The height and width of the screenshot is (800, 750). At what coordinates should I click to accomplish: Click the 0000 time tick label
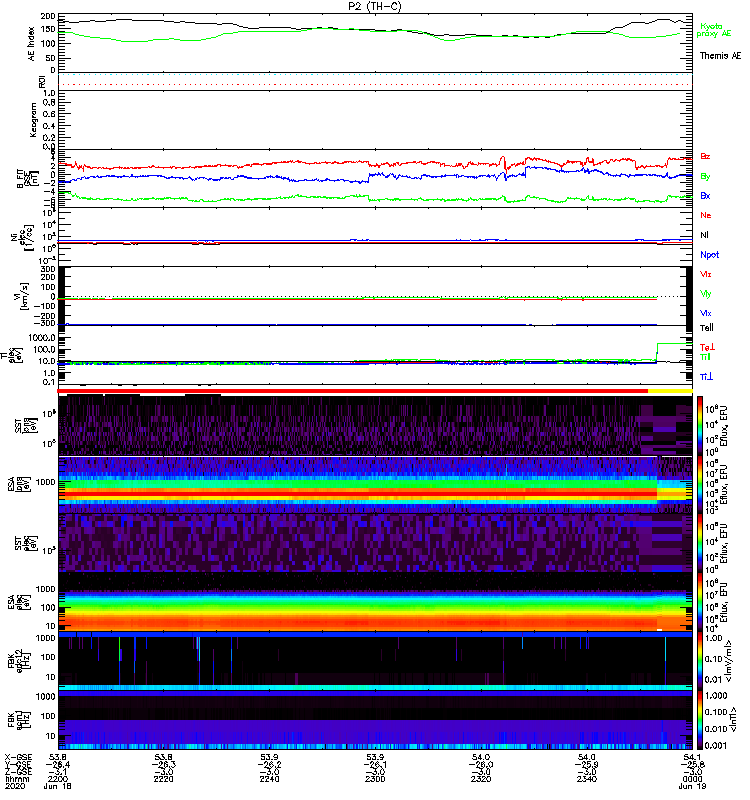coord(692,779)
